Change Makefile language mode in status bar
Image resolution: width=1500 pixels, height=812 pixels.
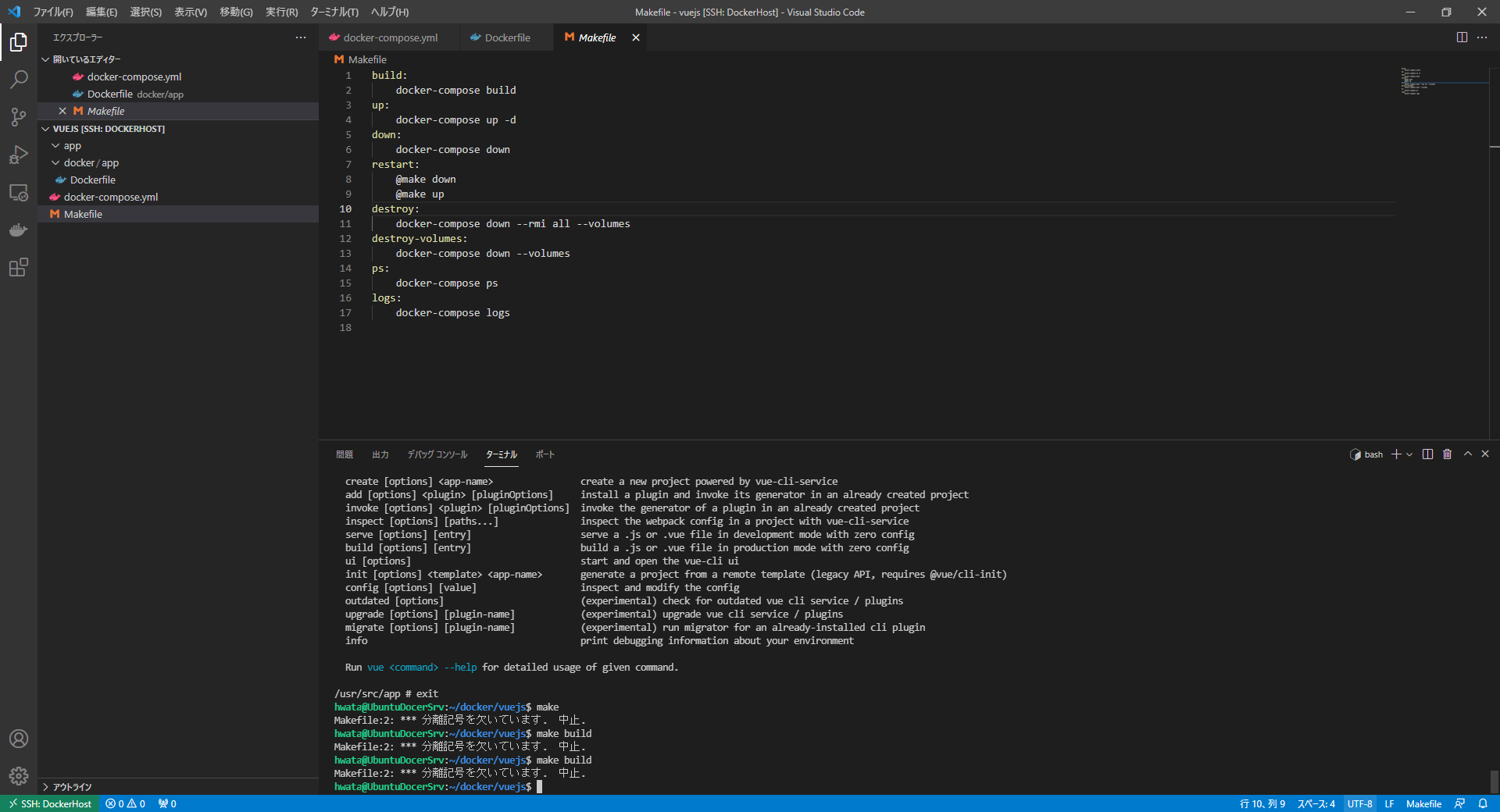1424,803
